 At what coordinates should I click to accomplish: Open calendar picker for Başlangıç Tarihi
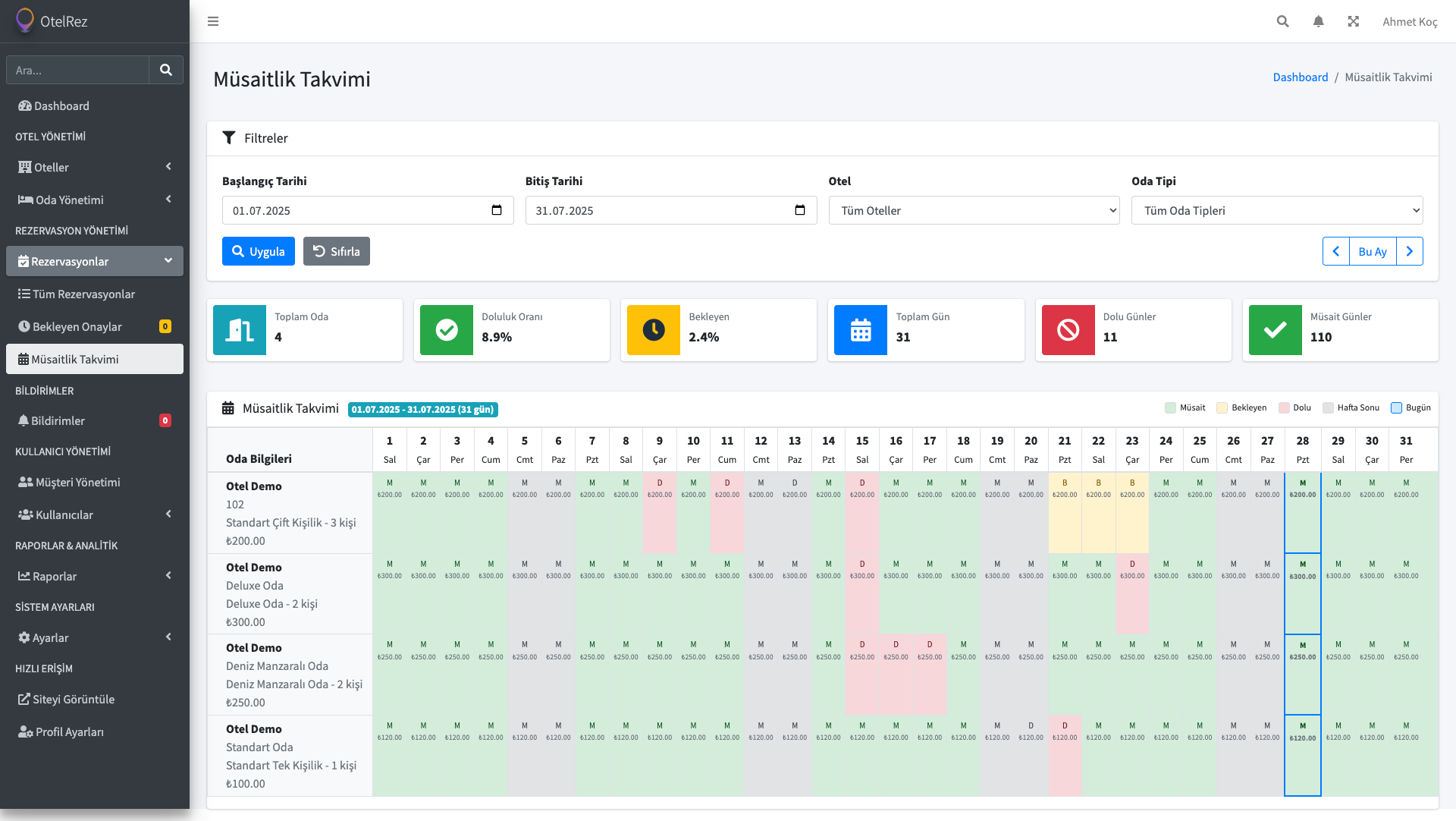click(x=497, y=210)
